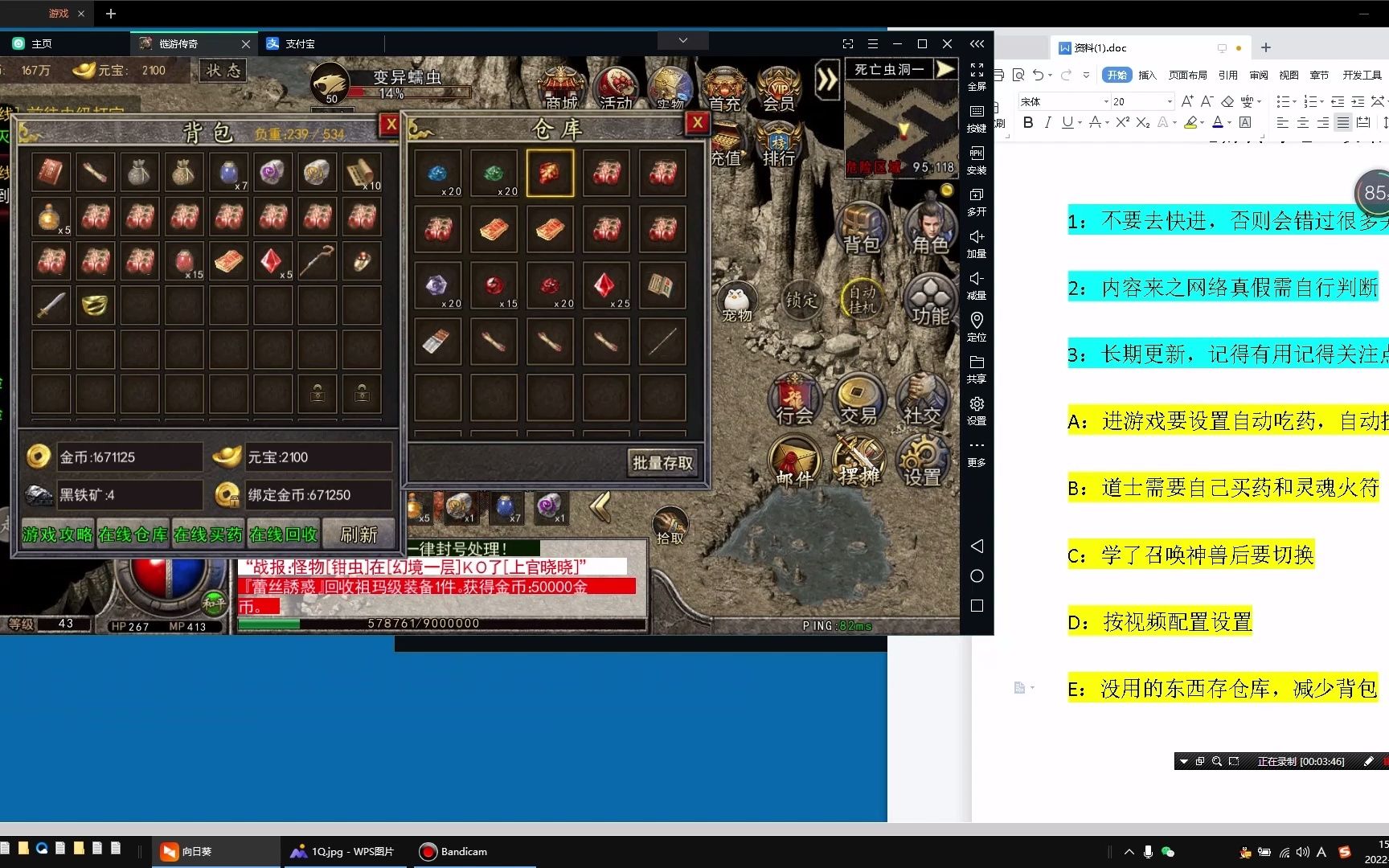Select the highlighted red item in 仓库
The height and width of the screenshot is (868, 1389).
[x=550, y=173]
